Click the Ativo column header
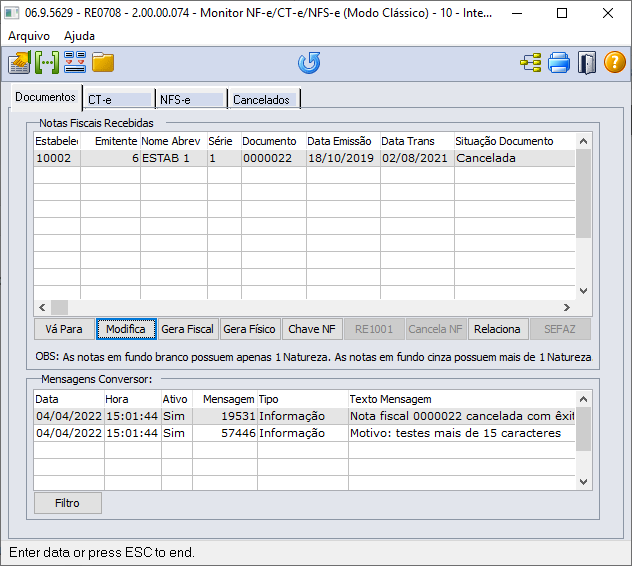The image size is (632, 566). pyautogui.click(x=177, y=399)
